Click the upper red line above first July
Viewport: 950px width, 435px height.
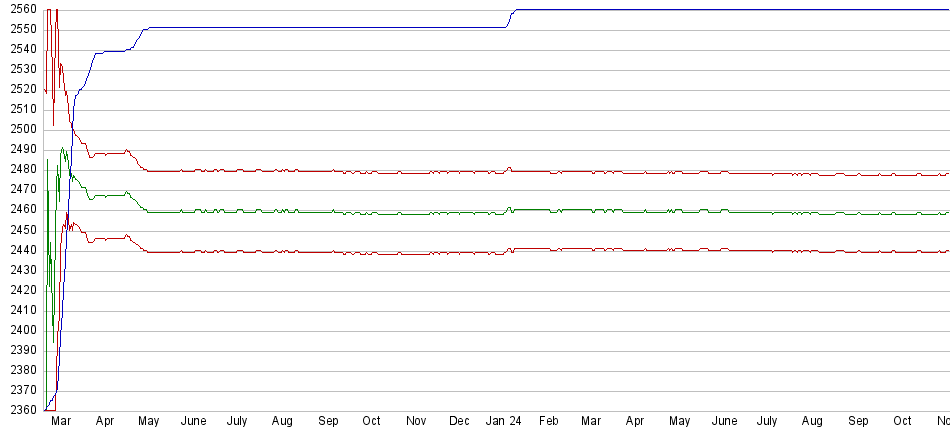pos(238,171)
